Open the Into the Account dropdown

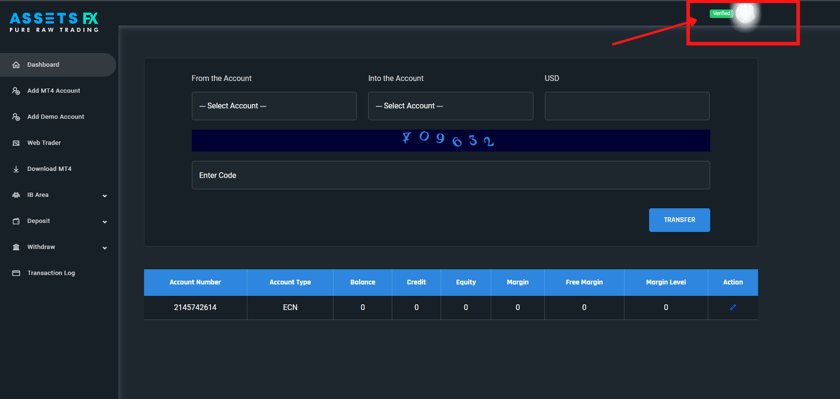pyautogui.click(x=451, y=106)
